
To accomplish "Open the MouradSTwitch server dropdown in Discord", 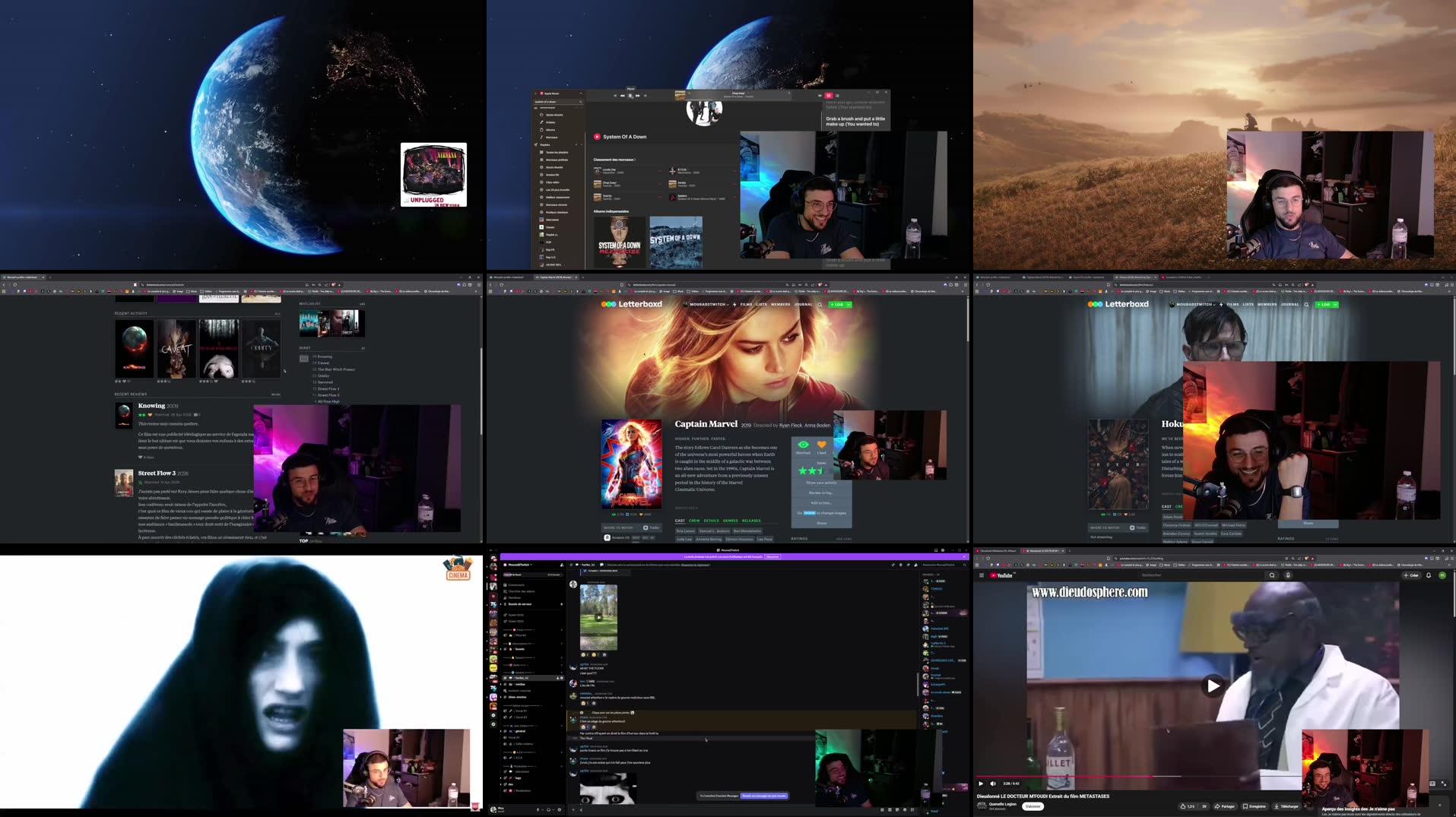I will [x=531, y=565].
